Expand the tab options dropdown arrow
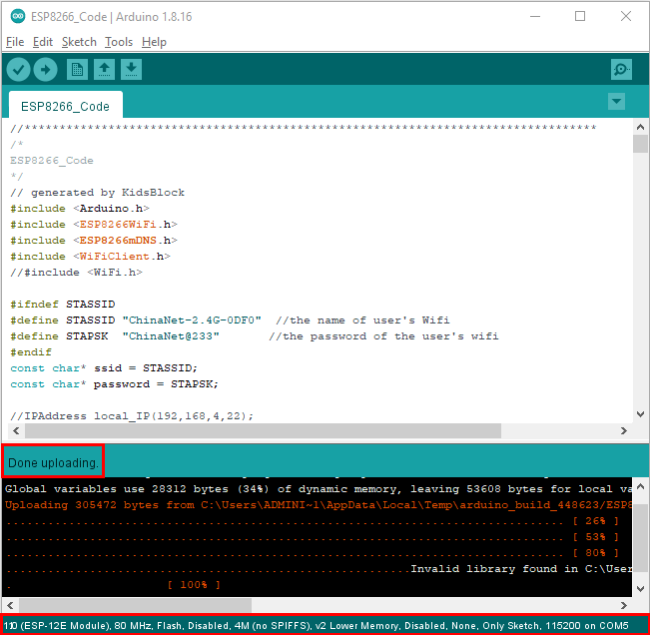The width and height of the screenshot is (650, 635). [616, 102]
